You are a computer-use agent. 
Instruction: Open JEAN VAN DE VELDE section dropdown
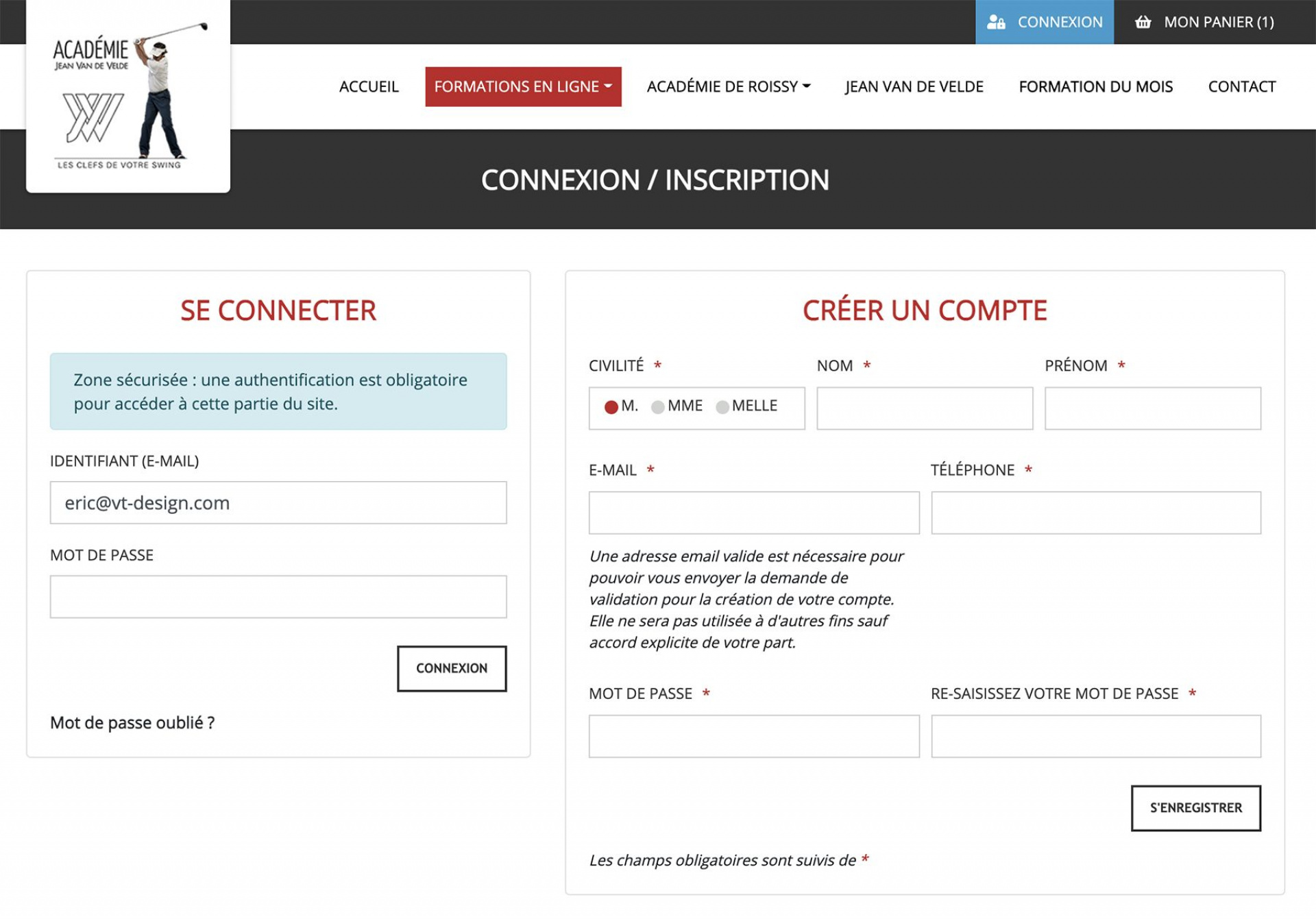(913, 86)
